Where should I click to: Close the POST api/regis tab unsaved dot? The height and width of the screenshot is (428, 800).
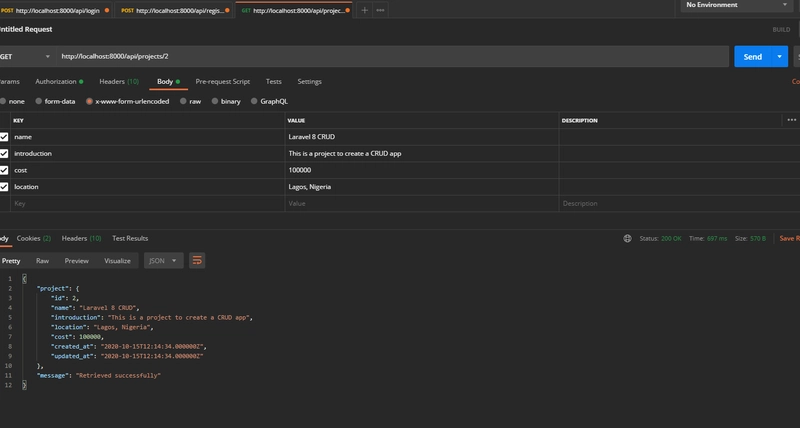(227, 10)
